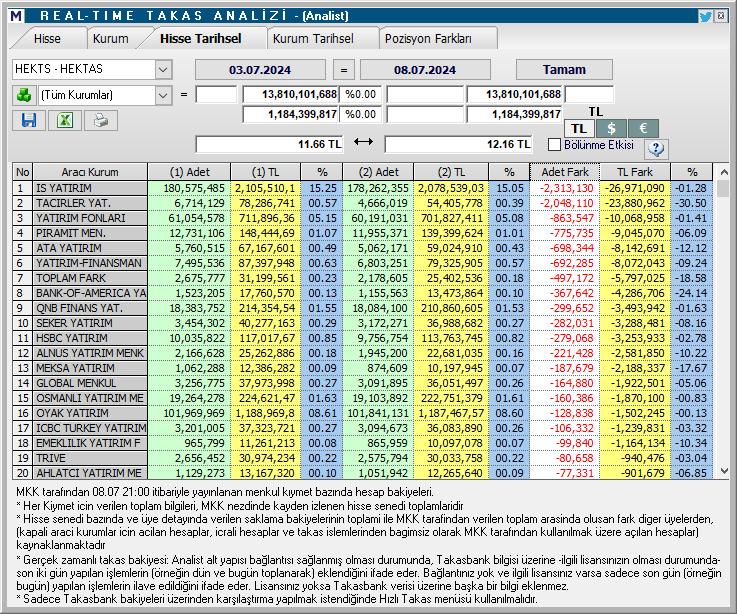Switch to the Hisse tab
Viewport: 737px width, 614px height.
(x=47, y=39)
